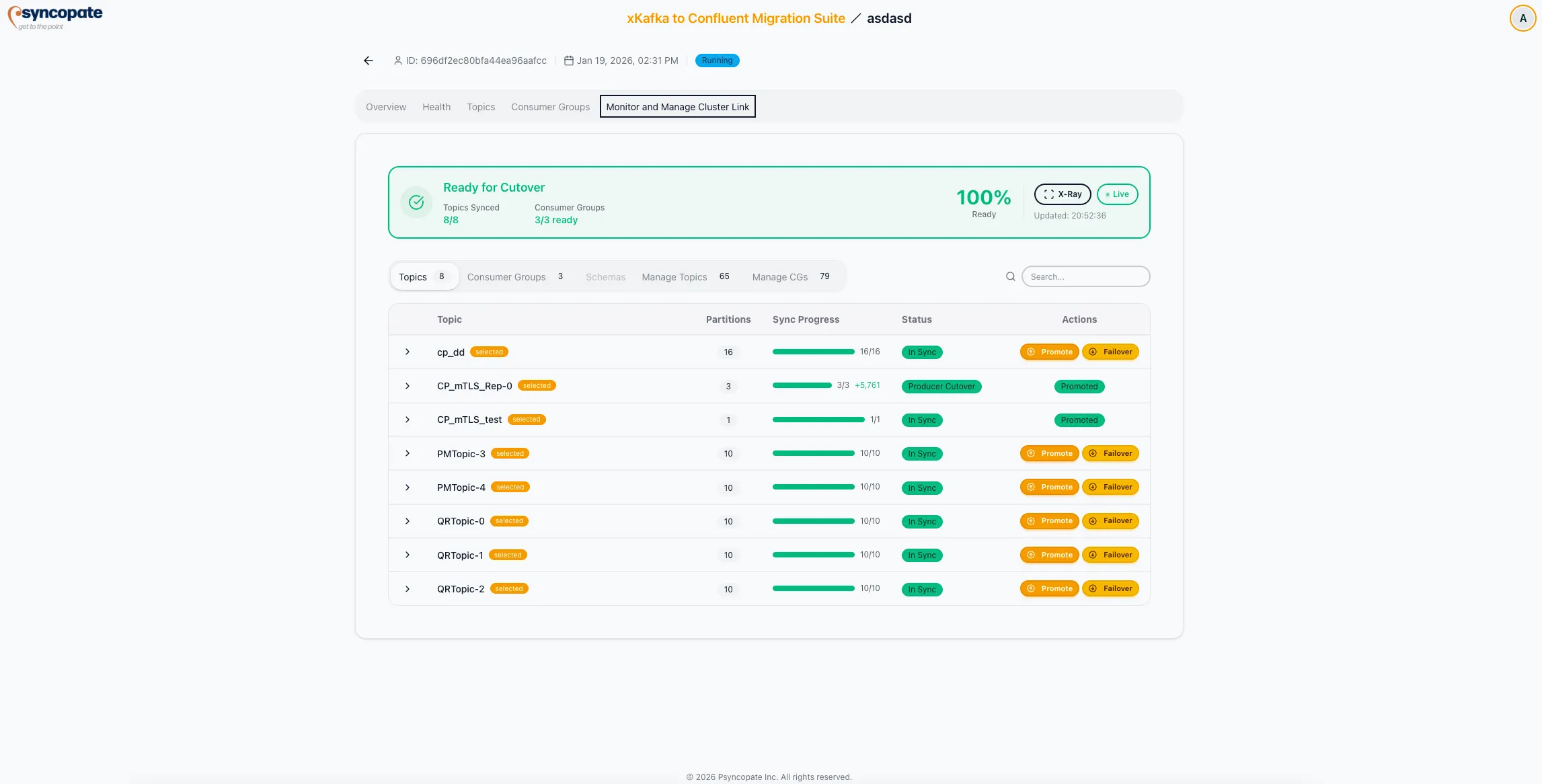Open the X-Ray view
The height and width of the screenshot is (784, 1542).
click(x=1062, y=194)
